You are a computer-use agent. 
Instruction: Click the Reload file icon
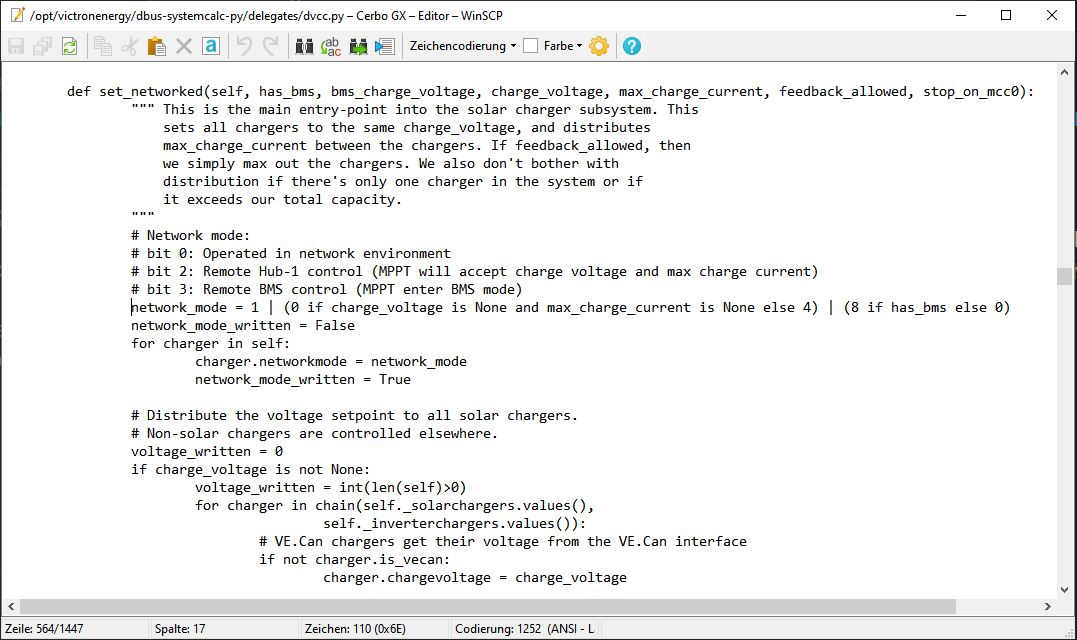(x=69, y=46)
